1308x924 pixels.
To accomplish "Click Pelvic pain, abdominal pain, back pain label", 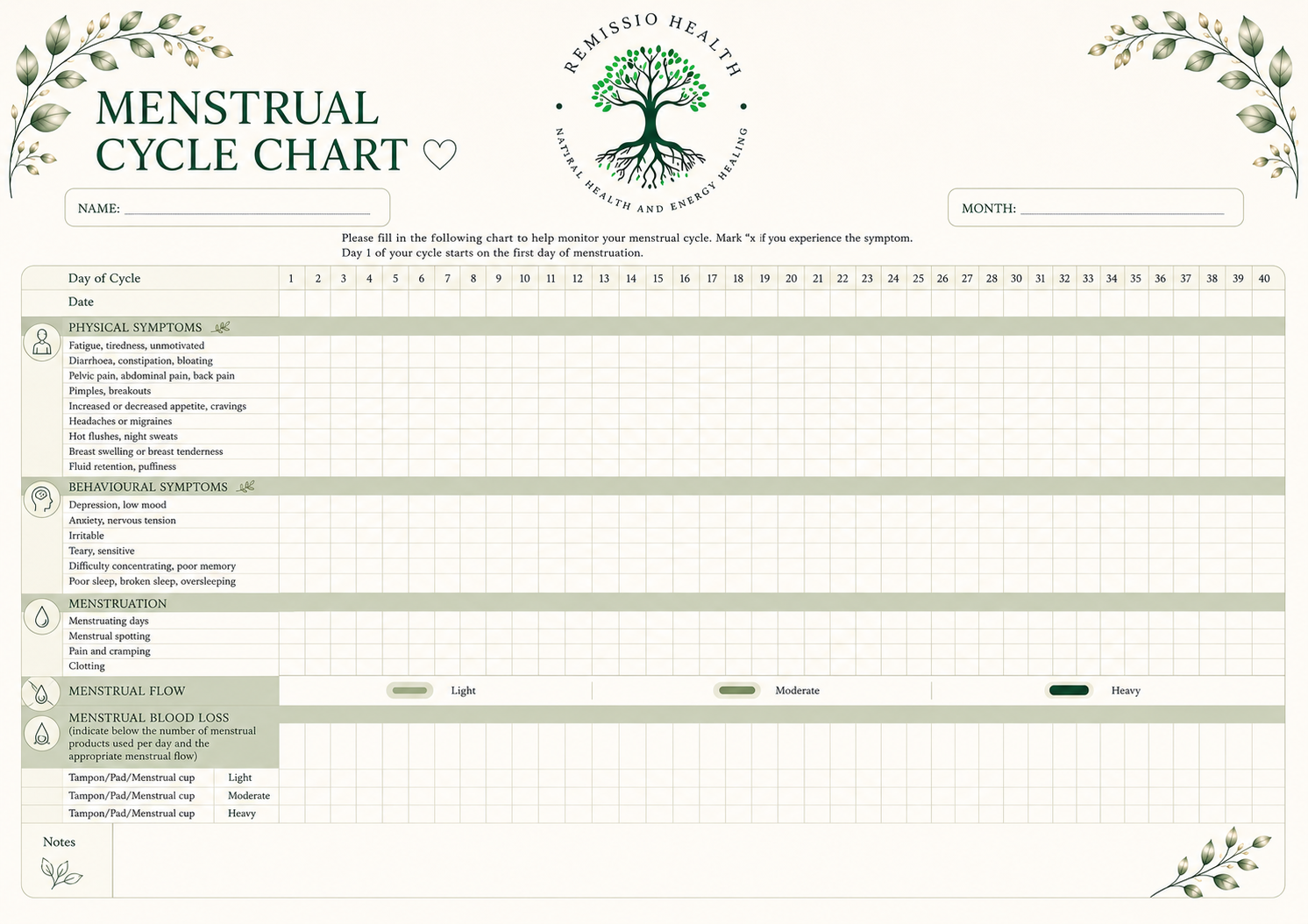I will click(x=152, y=375).
